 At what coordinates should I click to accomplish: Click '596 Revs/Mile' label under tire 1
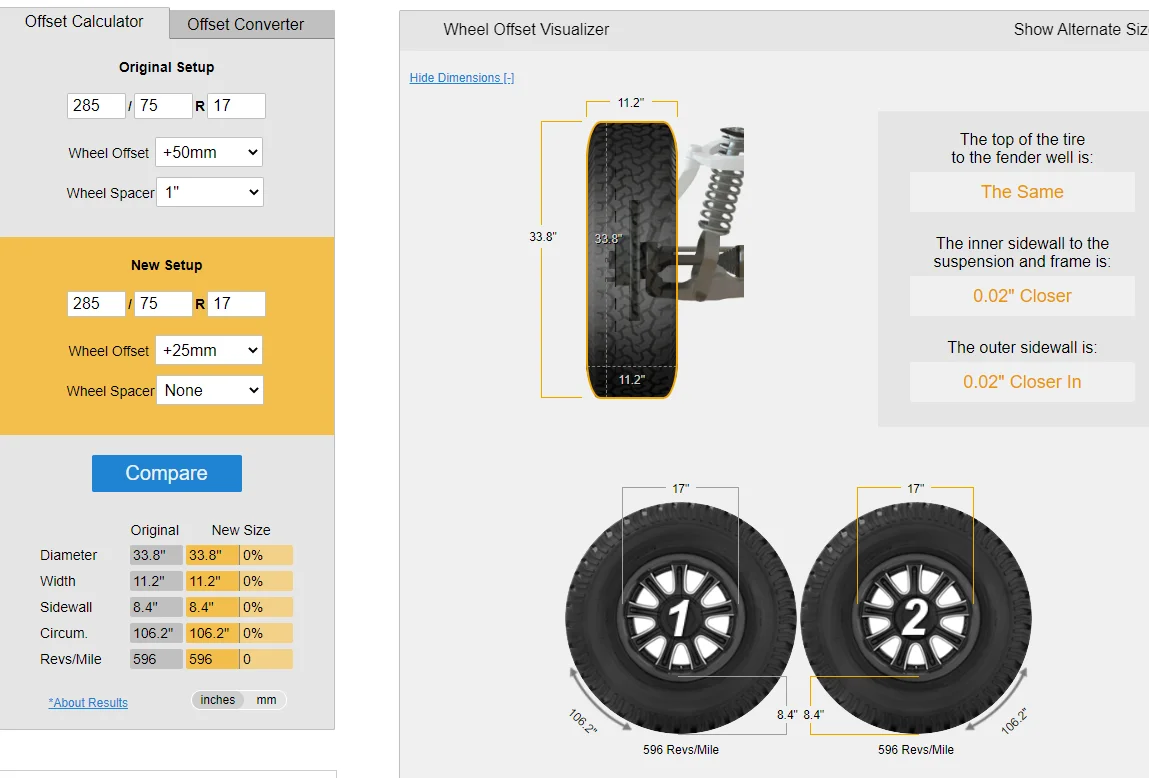(x=681, y=749)
